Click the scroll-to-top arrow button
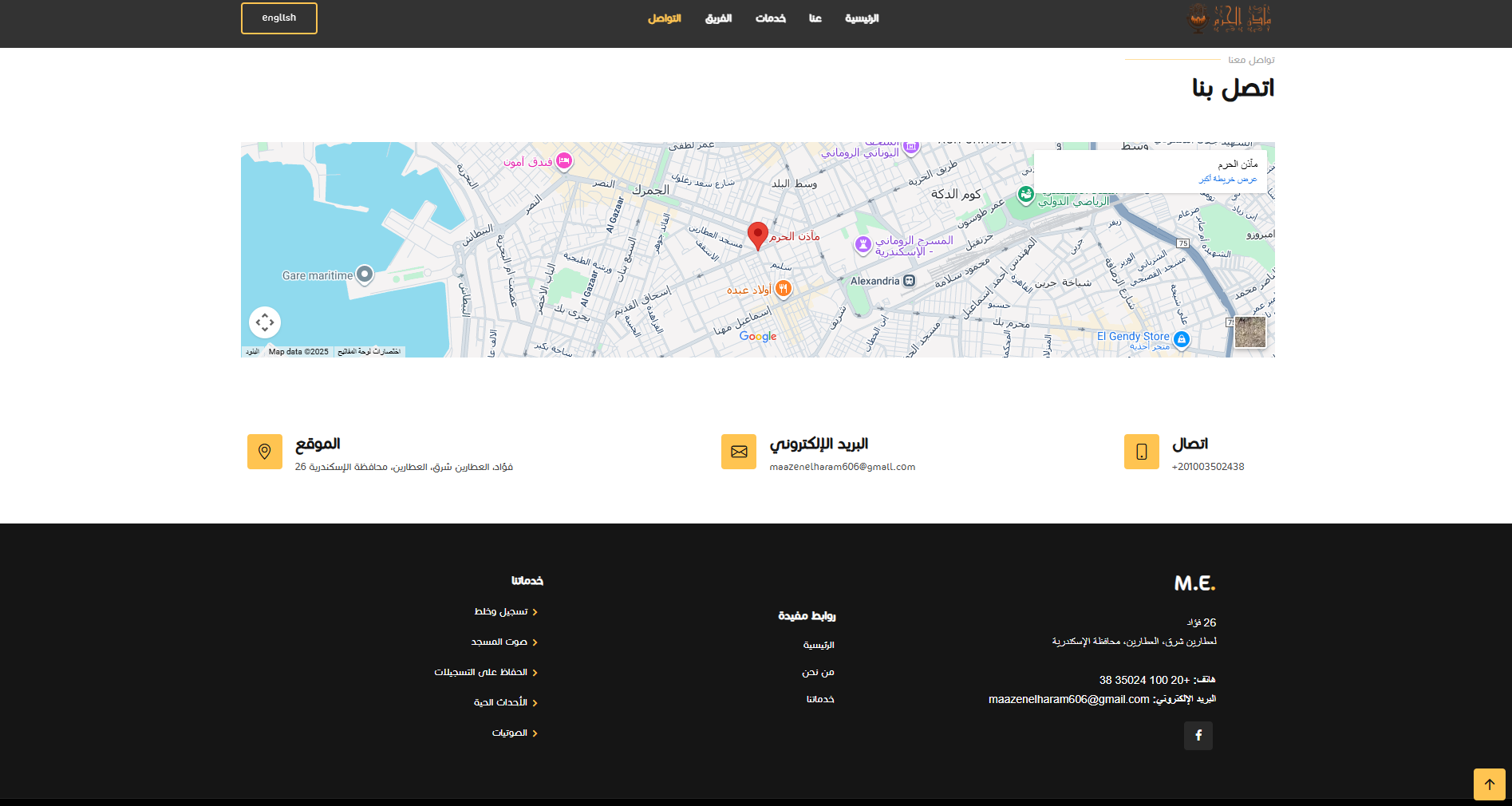Image resolution: width=1512 pixels, height=806 pixels. [x=1489, y=784]
